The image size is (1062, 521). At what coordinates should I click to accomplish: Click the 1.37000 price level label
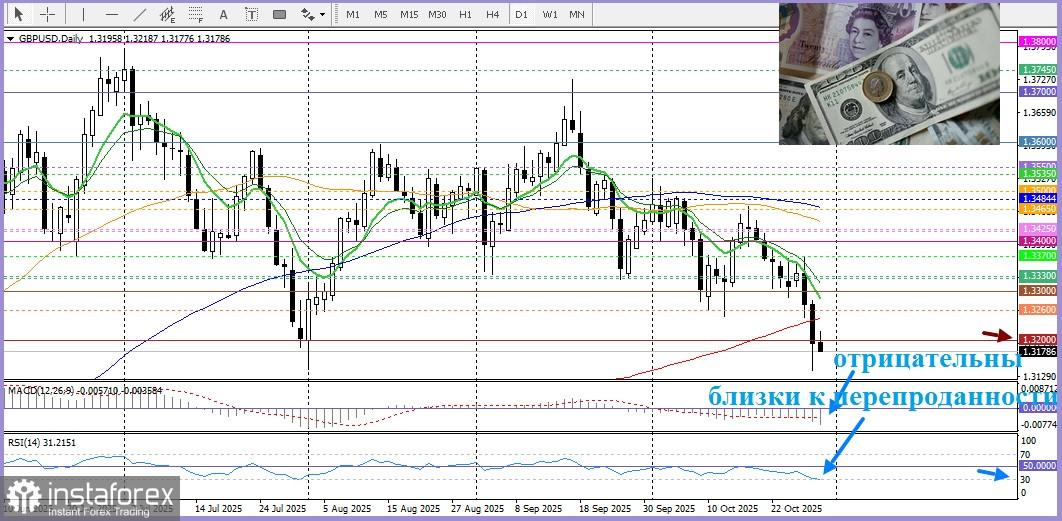1038,91
